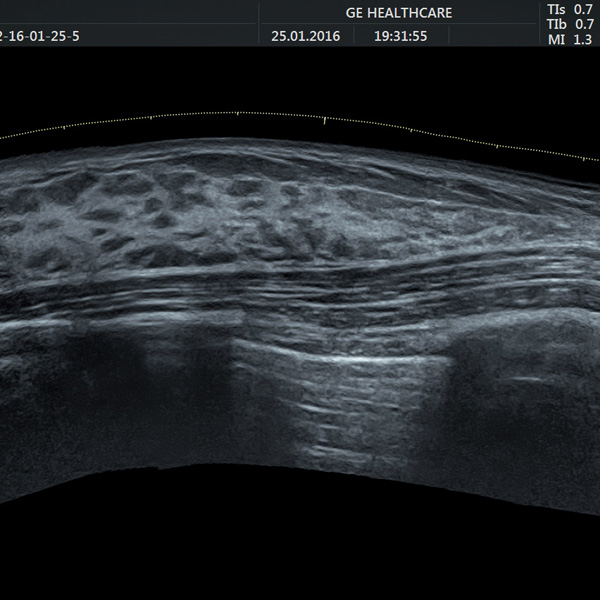
Task: Click the rightmost tick on the dotted ruler
Action: tap(584, 159)
